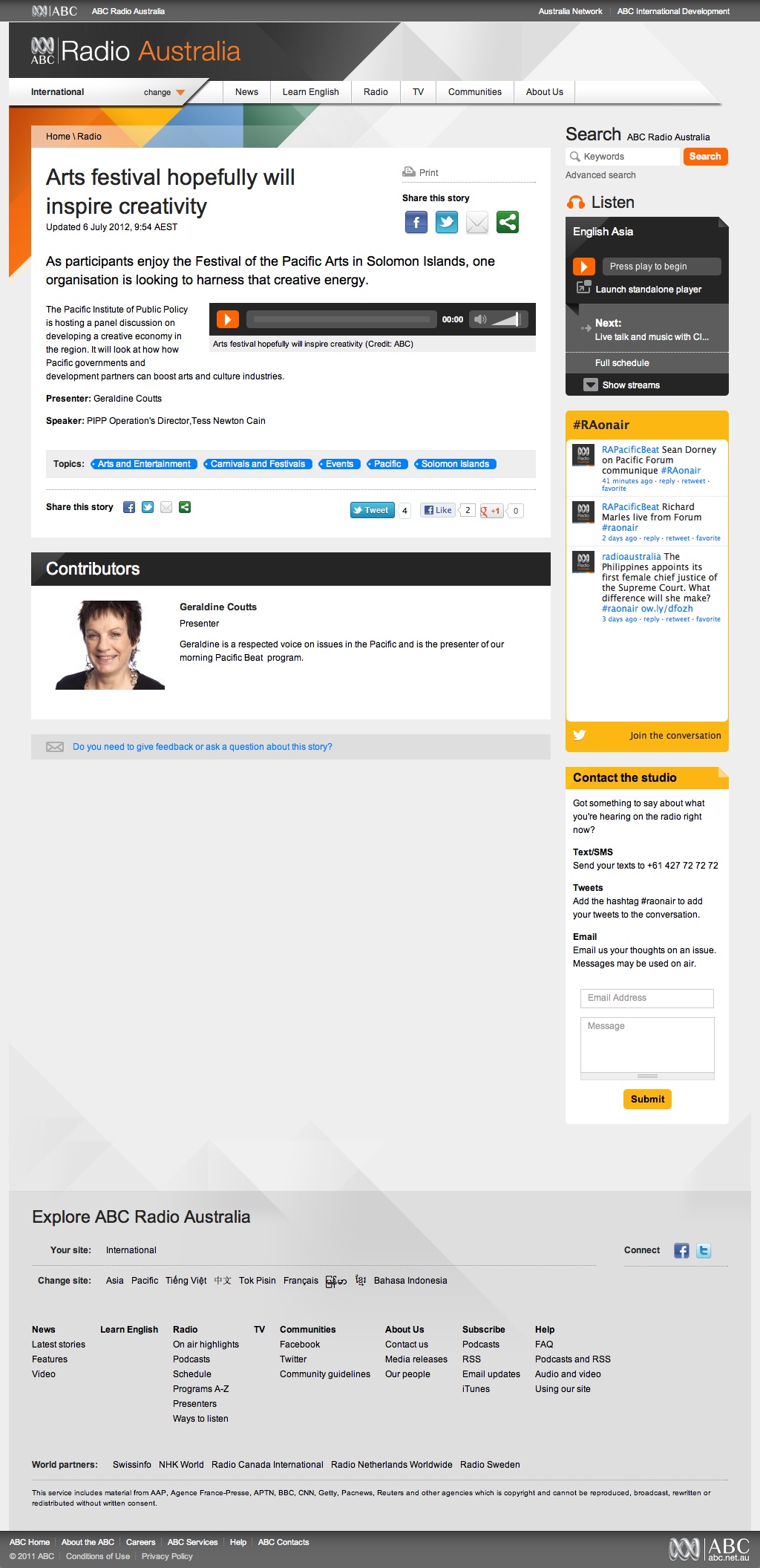760x1568 pixels.
Task: Seek within the audio progress bar
Action: (341, 319)
